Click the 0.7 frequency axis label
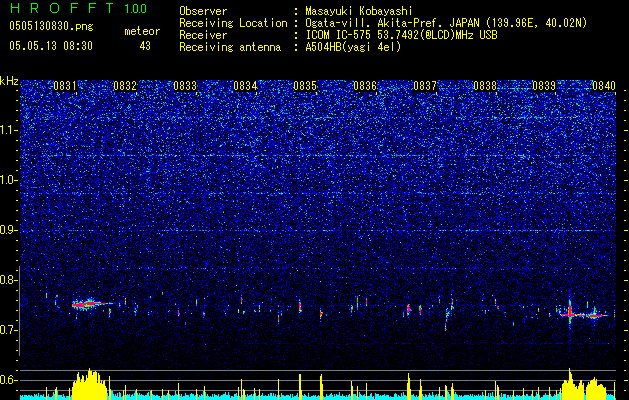The image size is (629, 400). click(x=9, y=330)
